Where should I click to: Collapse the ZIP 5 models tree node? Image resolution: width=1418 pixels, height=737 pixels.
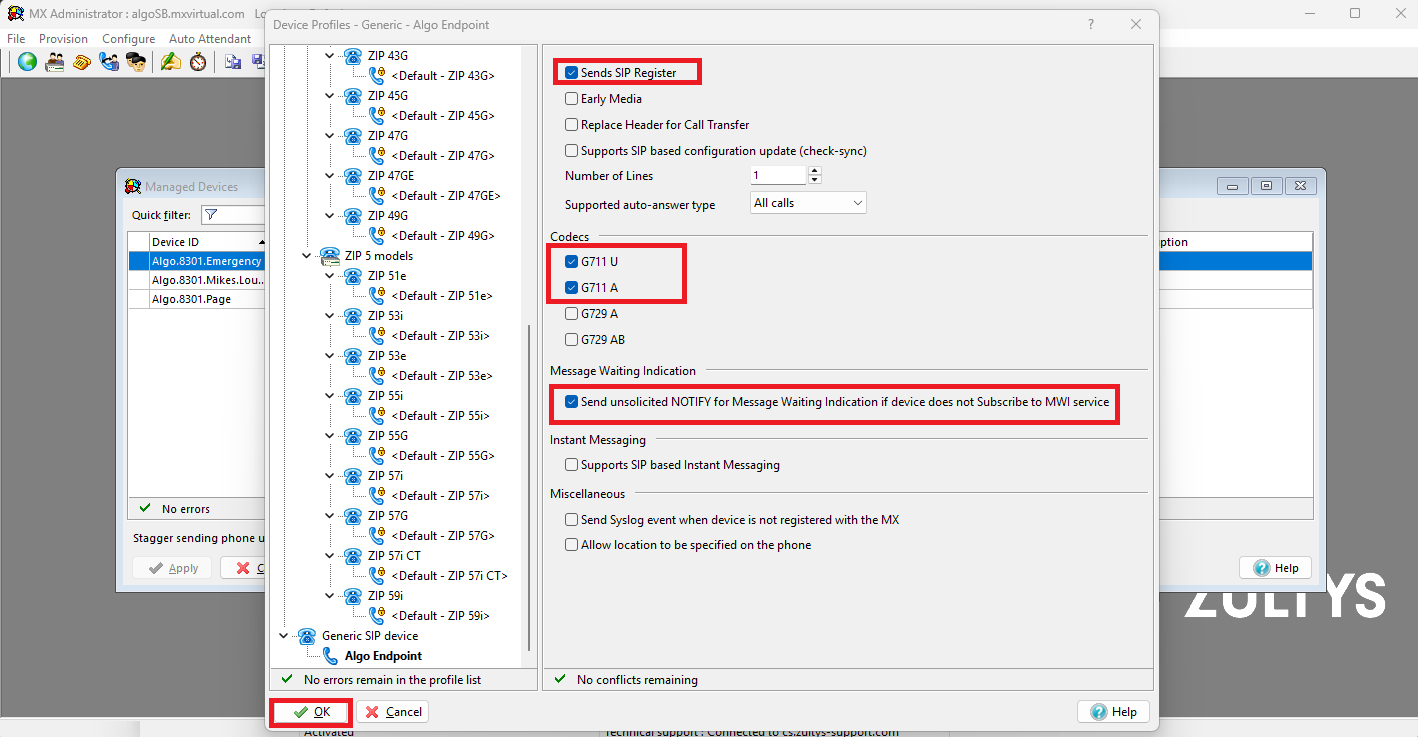307,256
